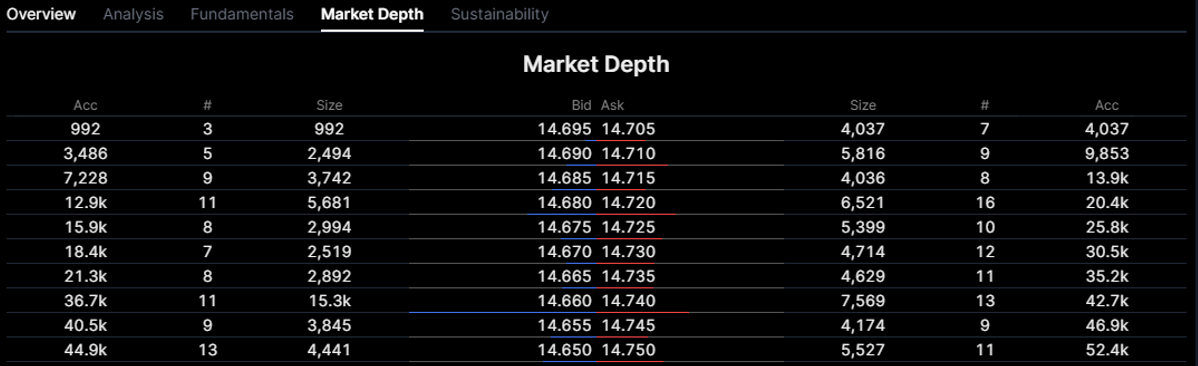Click the Ask column header
1198x366 pixels.
click(613, 105)
